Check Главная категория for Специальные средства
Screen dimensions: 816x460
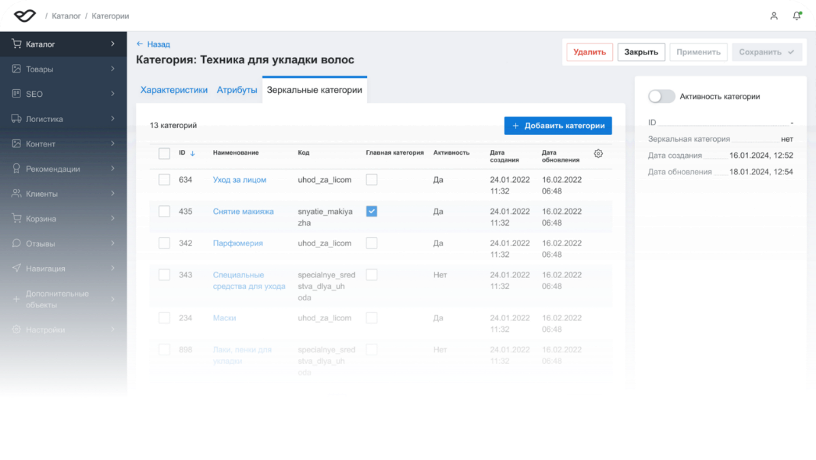(372, 275)
